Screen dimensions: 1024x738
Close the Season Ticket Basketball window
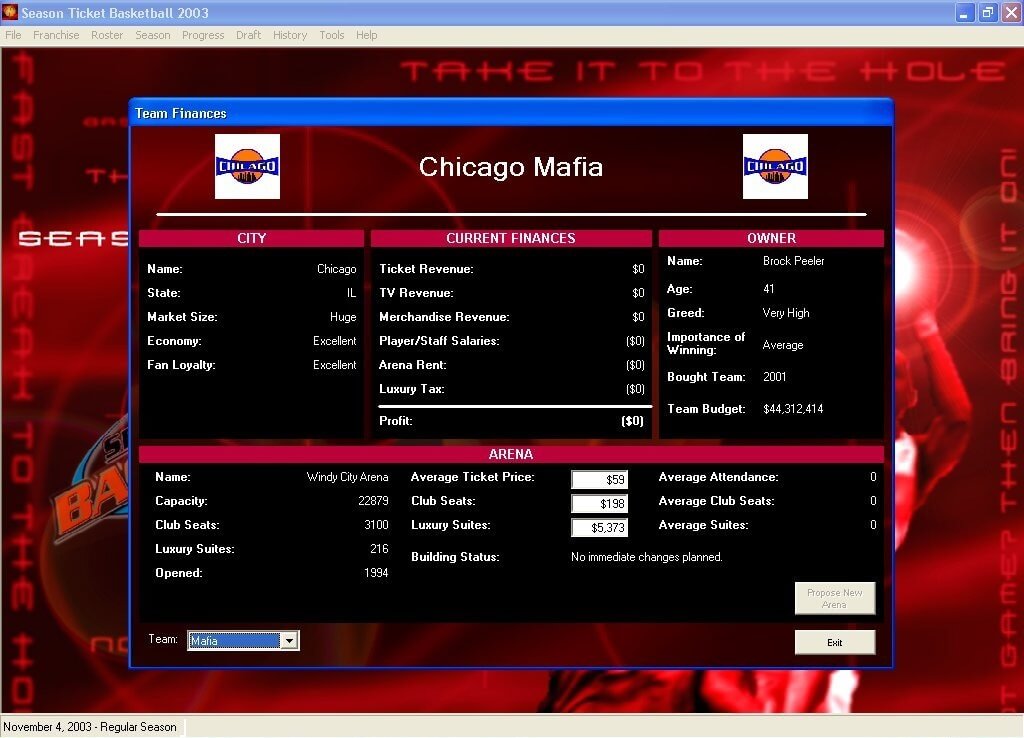(x=1012, y=13)
